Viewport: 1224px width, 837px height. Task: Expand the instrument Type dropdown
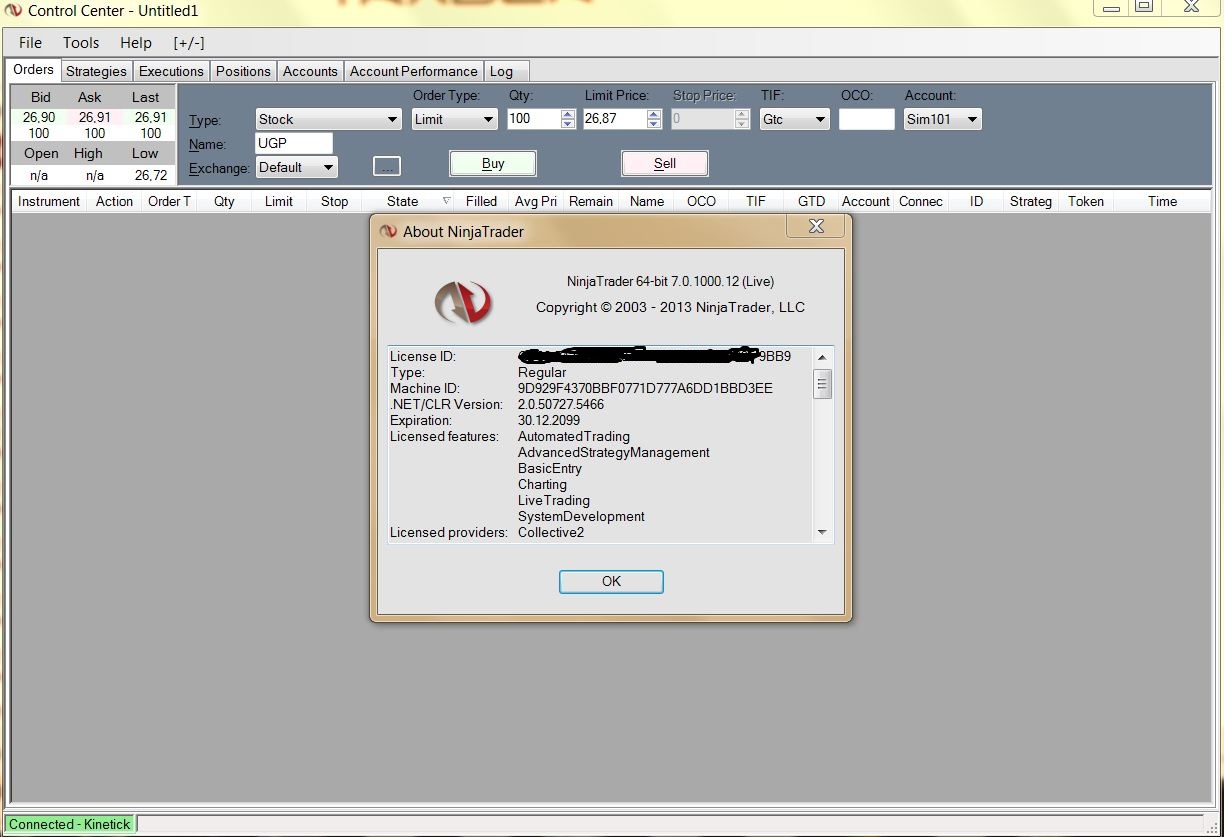392,120
